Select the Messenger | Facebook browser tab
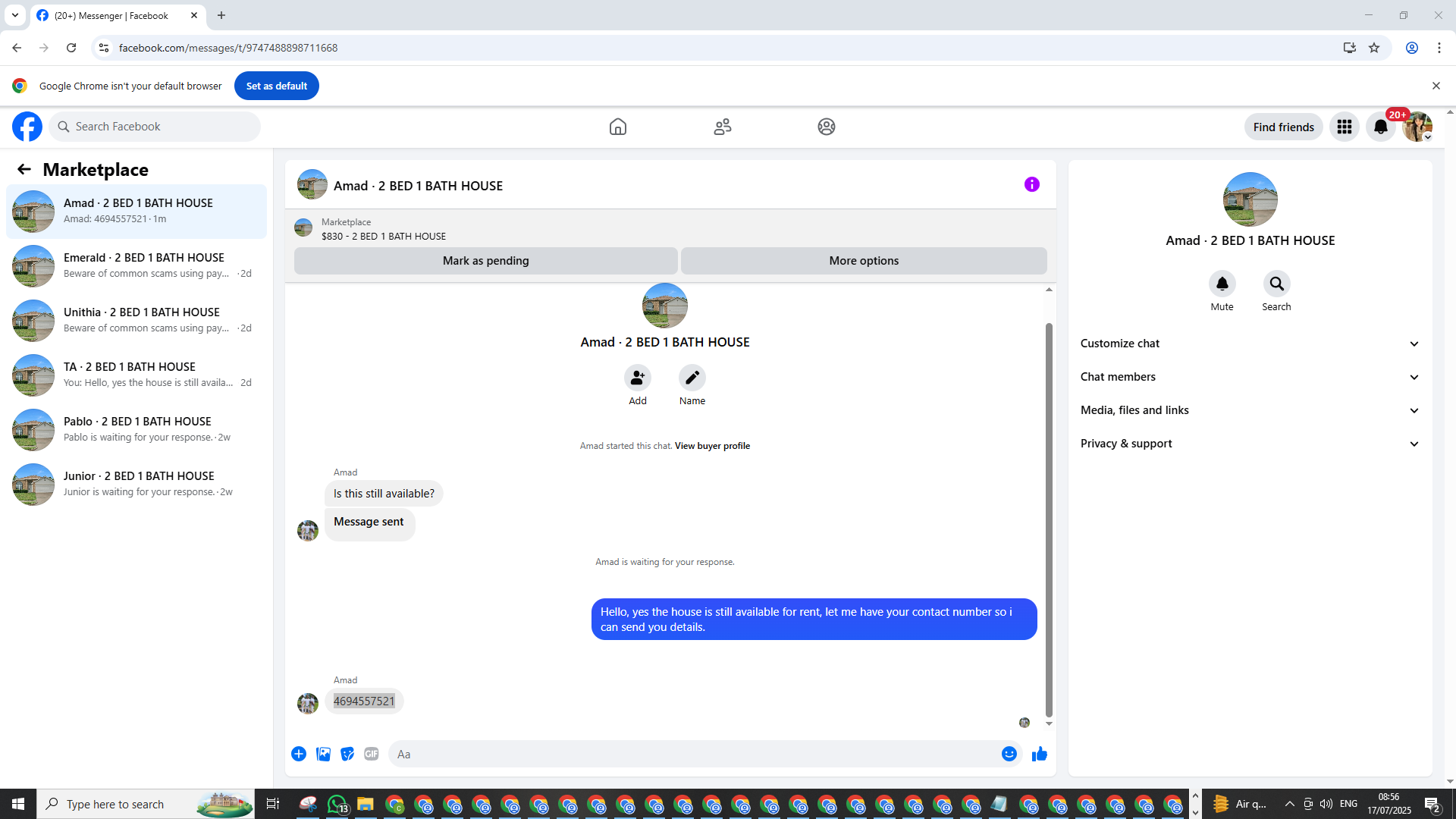 coord(118,15)
